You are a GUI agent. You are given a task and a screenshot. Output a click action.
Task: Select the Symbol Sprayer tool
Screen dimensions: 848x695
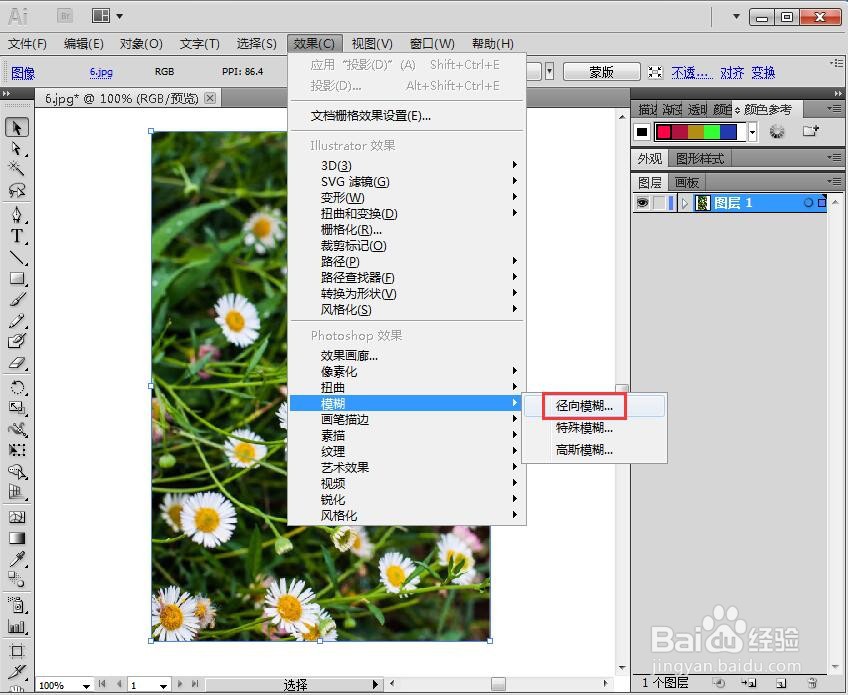pos(17,605)
